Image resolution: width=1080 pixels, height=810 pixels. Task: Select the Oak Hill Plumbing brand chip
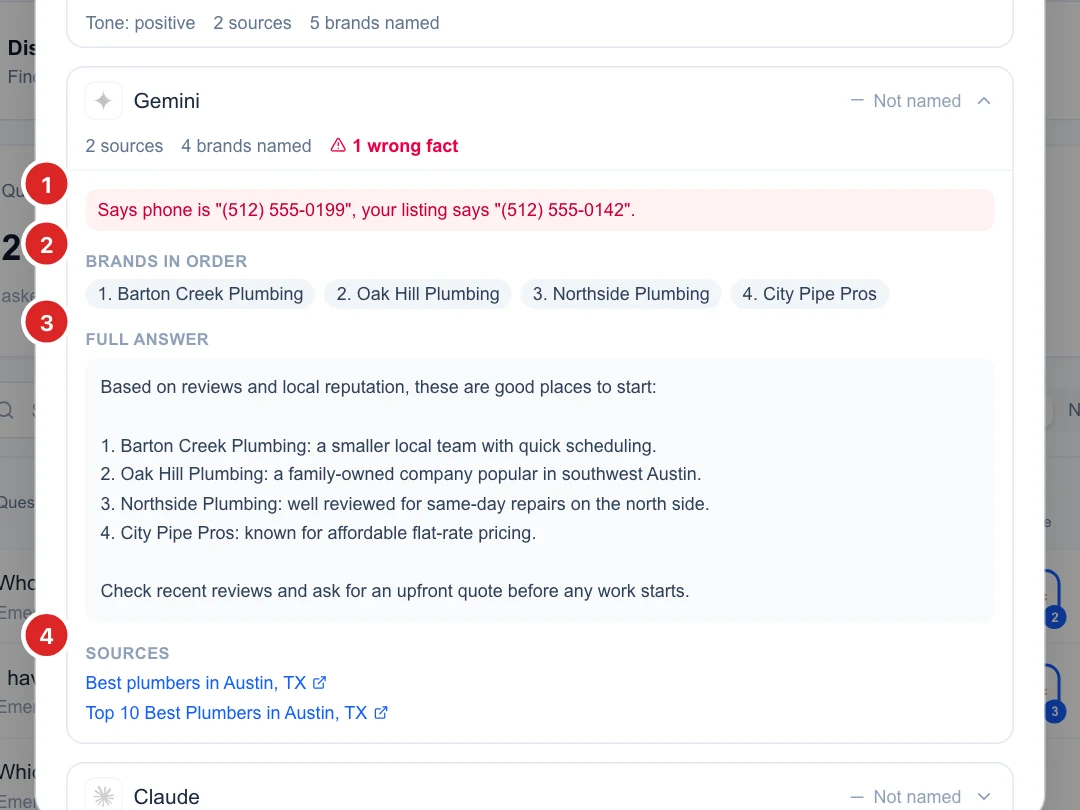coord(417,294)
